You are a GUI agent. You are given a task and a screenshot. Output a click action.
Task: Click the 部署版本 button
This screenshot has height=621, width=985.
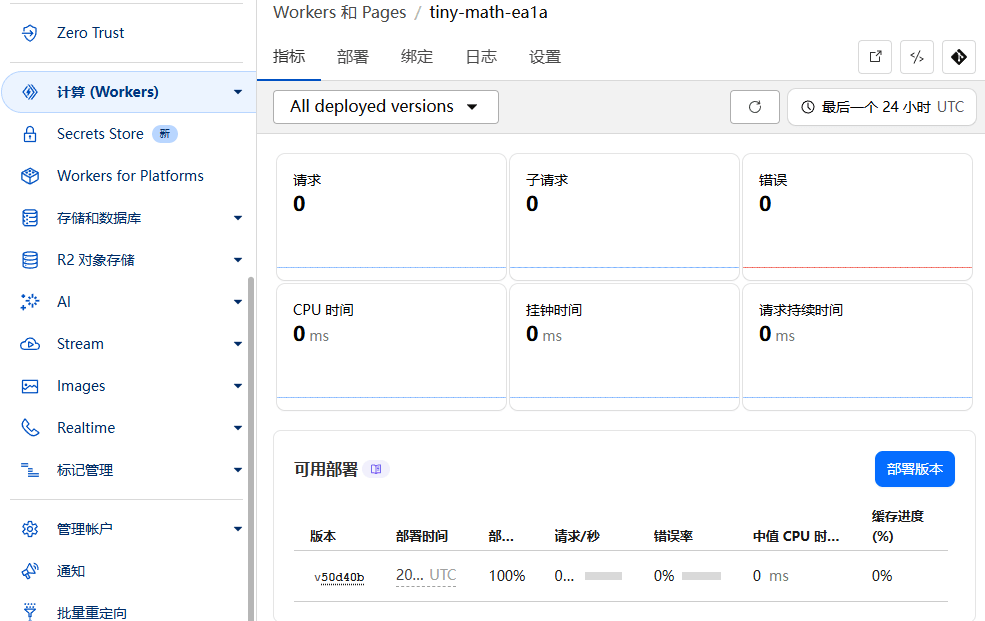[x=915, y=469]
